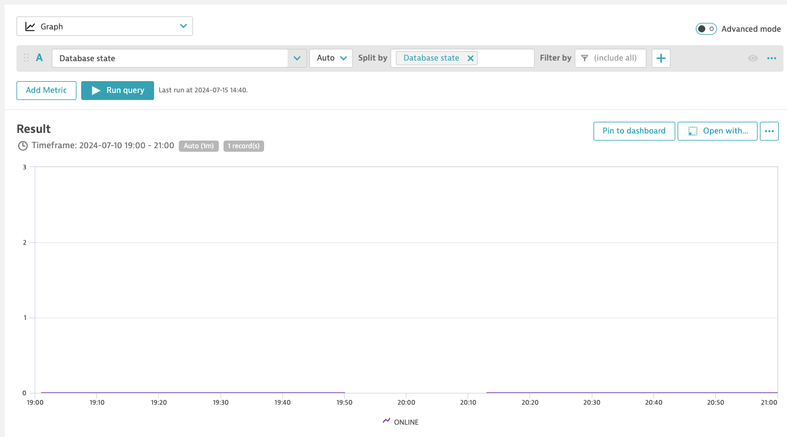Click inside the Filter by input field

(x=617, y=59)
